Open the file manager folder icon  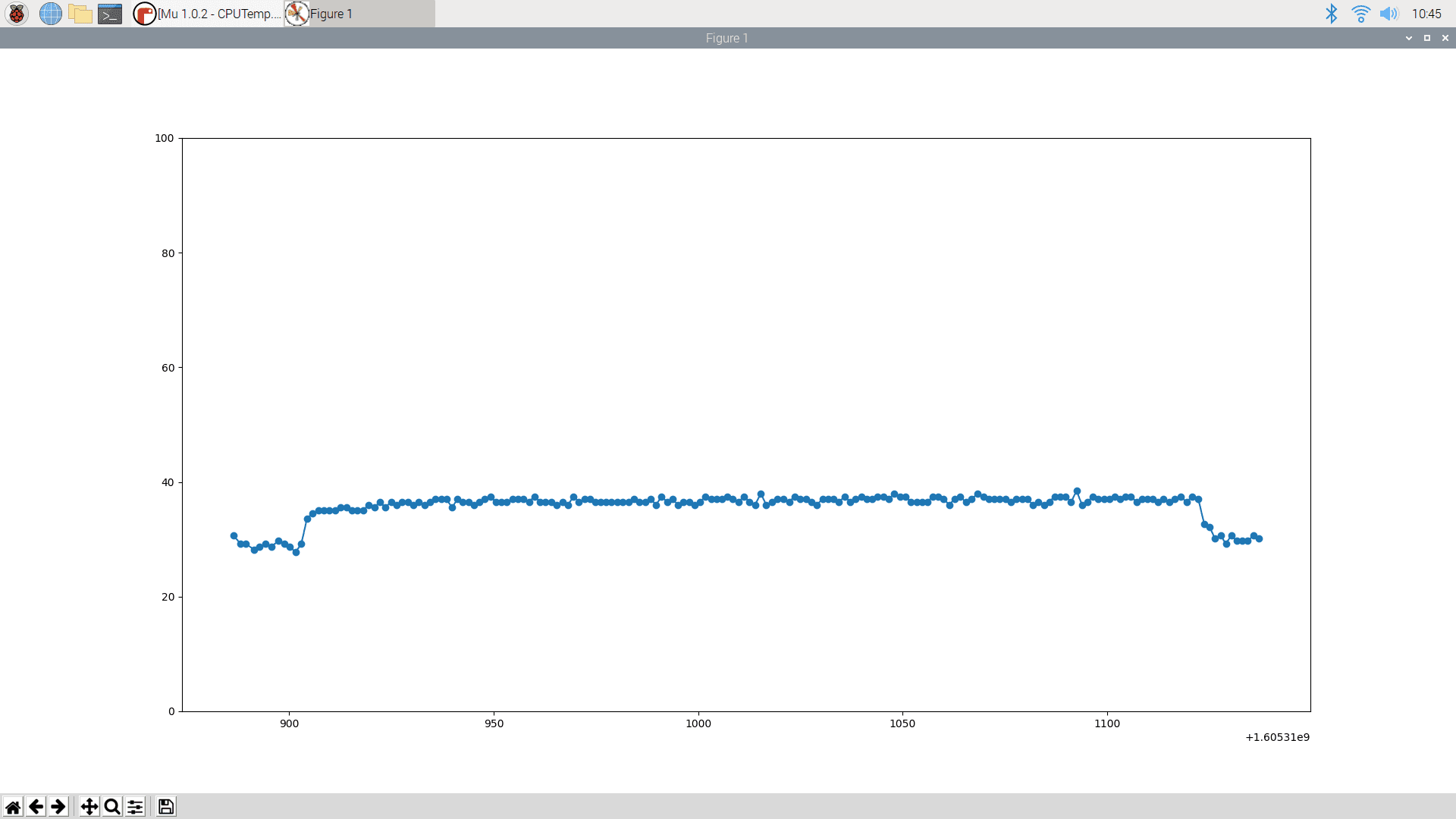(80, 14)
